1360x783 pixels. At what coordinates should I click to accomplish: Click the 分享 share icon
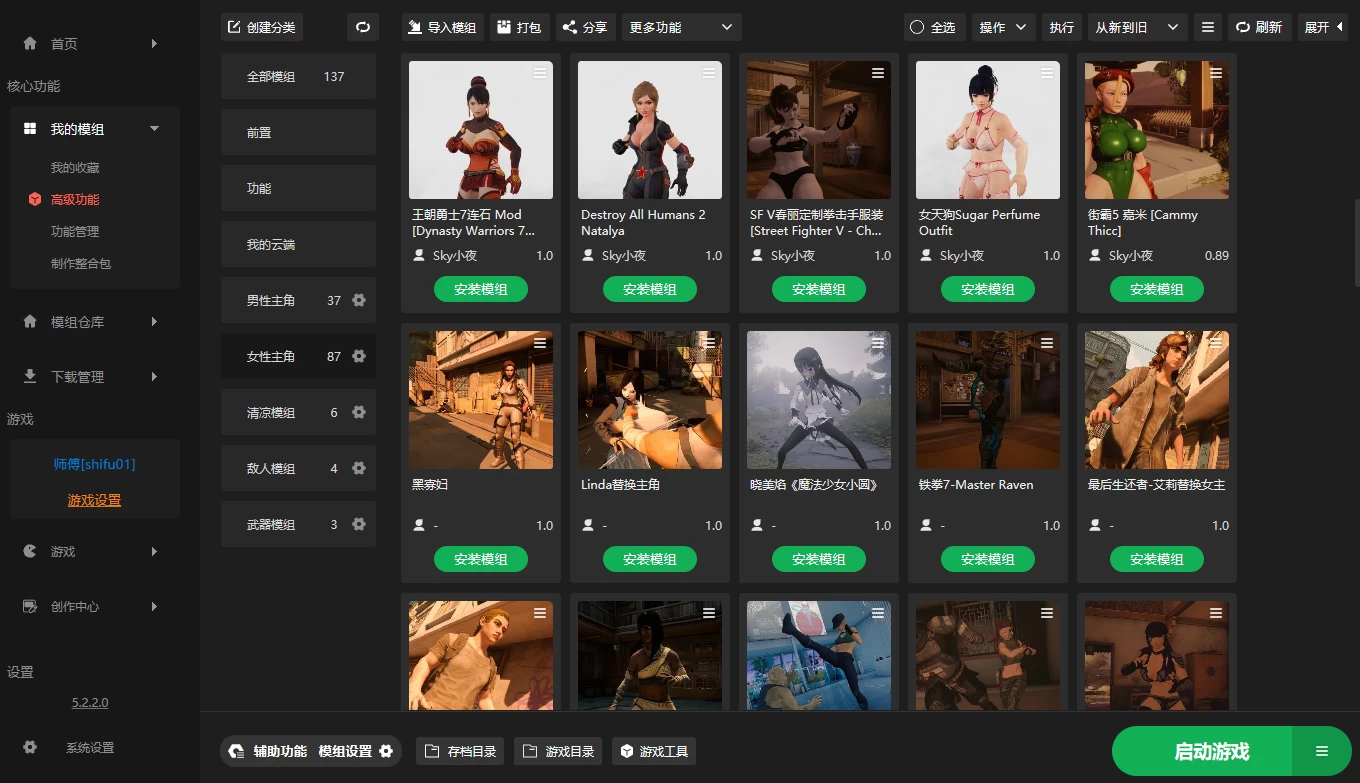(x=569, y=27)
